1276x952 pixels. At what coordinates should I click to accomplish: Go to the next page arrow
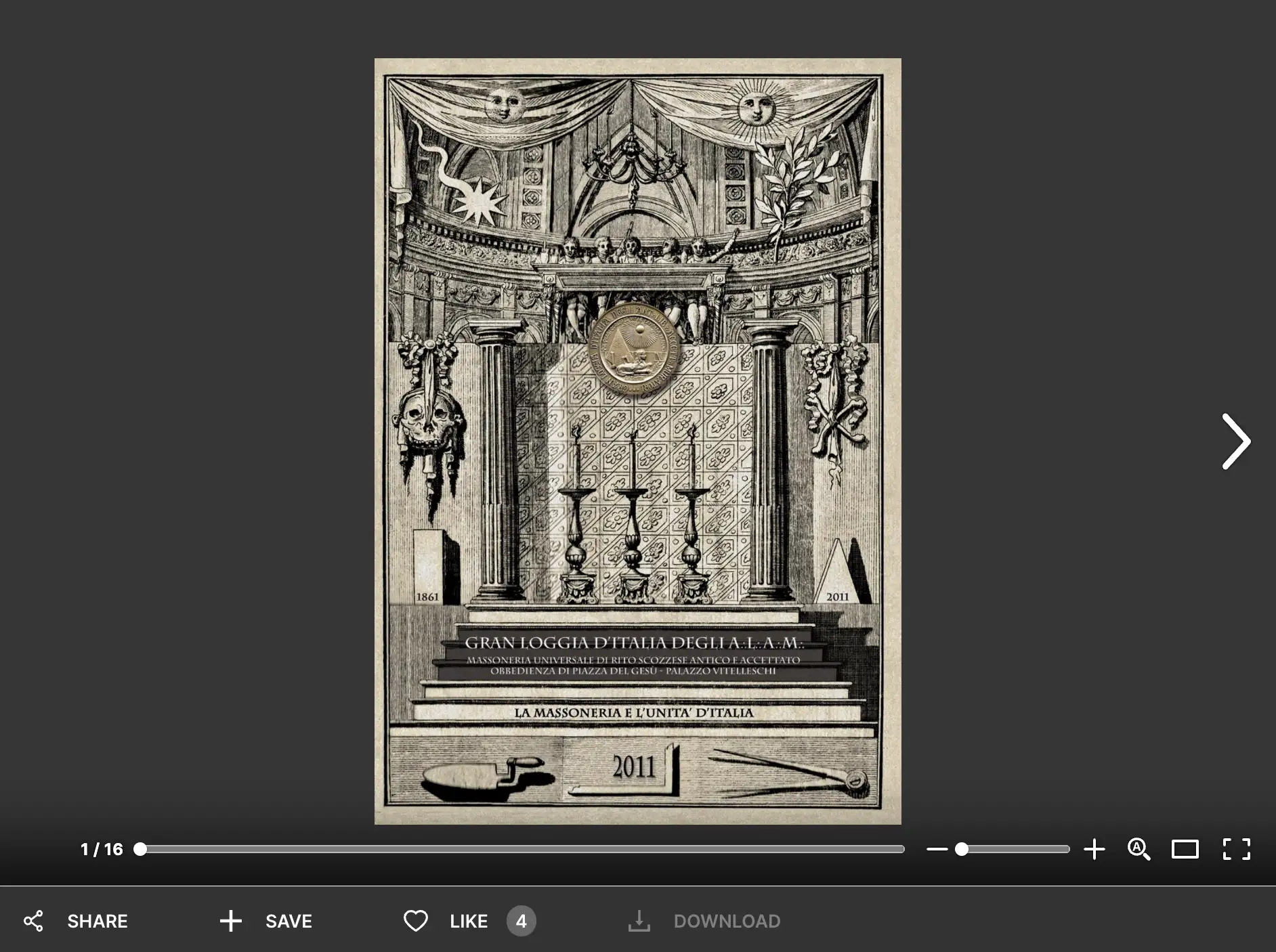point(1235,441)
